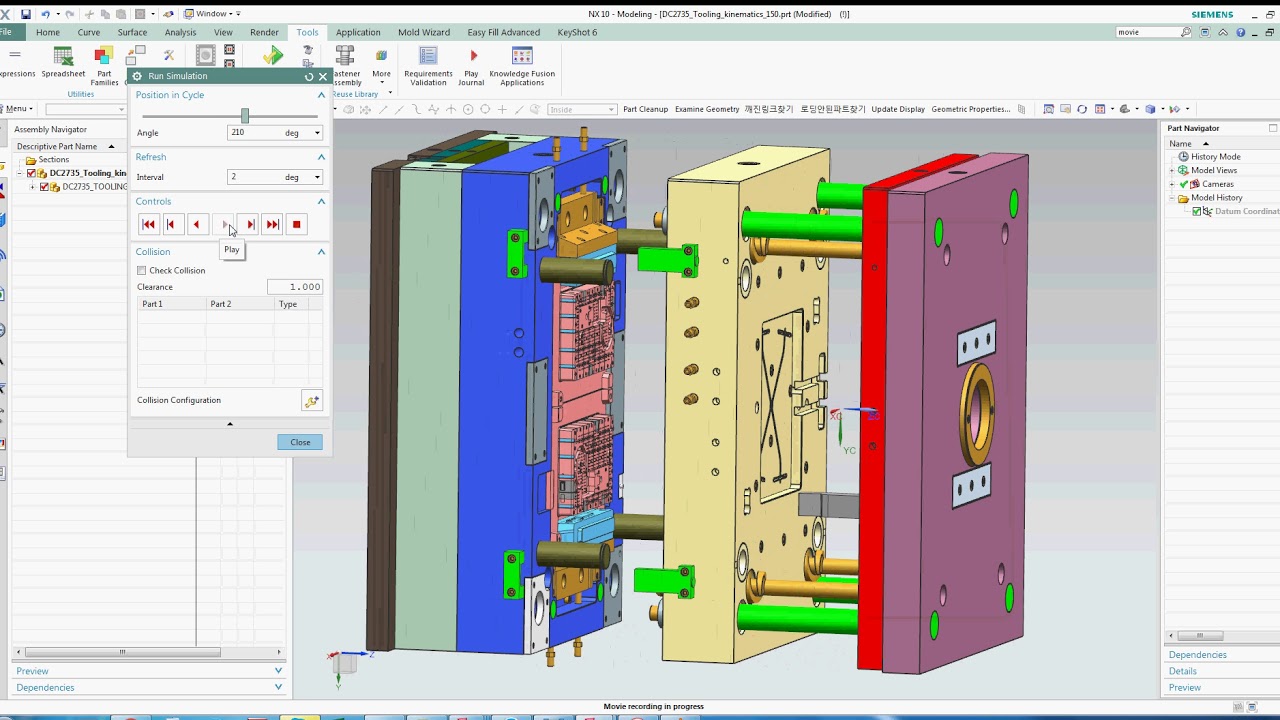Play simulation in reverse

pyautogui.click(x=196, y=225)
